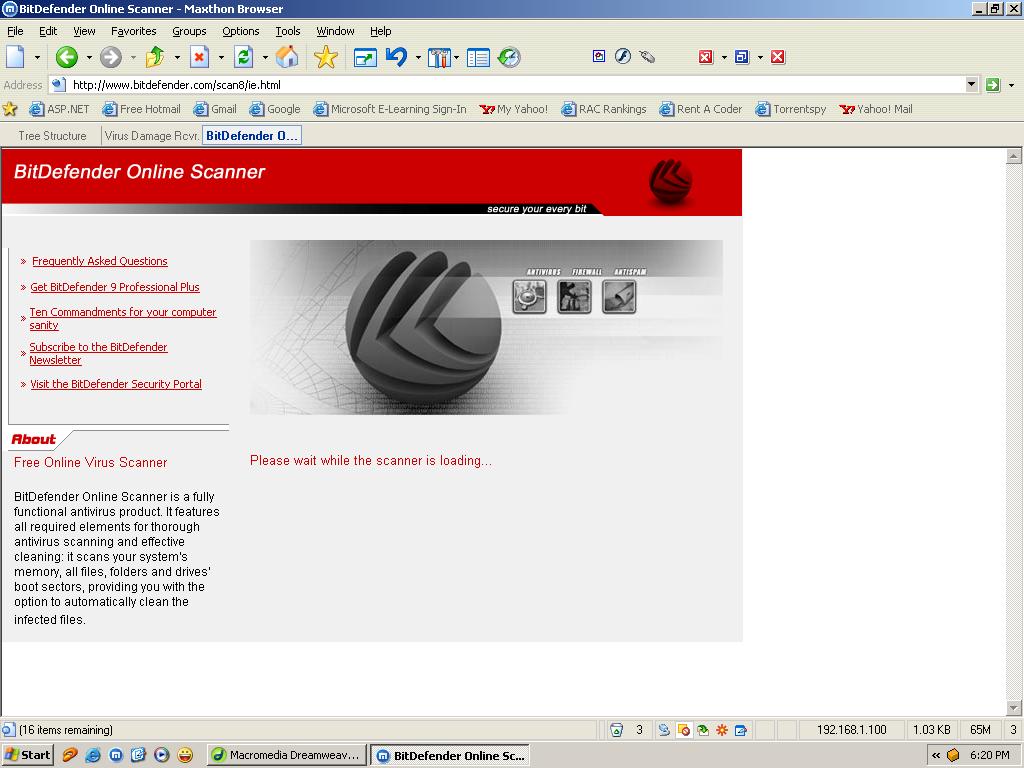Open Visit the BitDefender Security Portal link
Viewport: 1024px width, 768px height.
pos(116,384)
